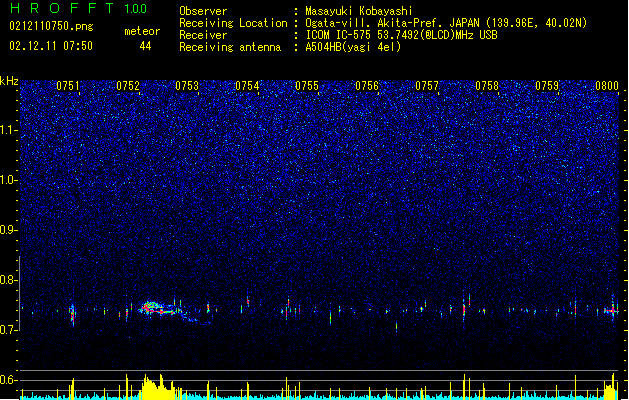Click the 0.7 kHz axis label
Viewport: 629px width, 400px height.
pyautogui.click(x=9, y=330)
